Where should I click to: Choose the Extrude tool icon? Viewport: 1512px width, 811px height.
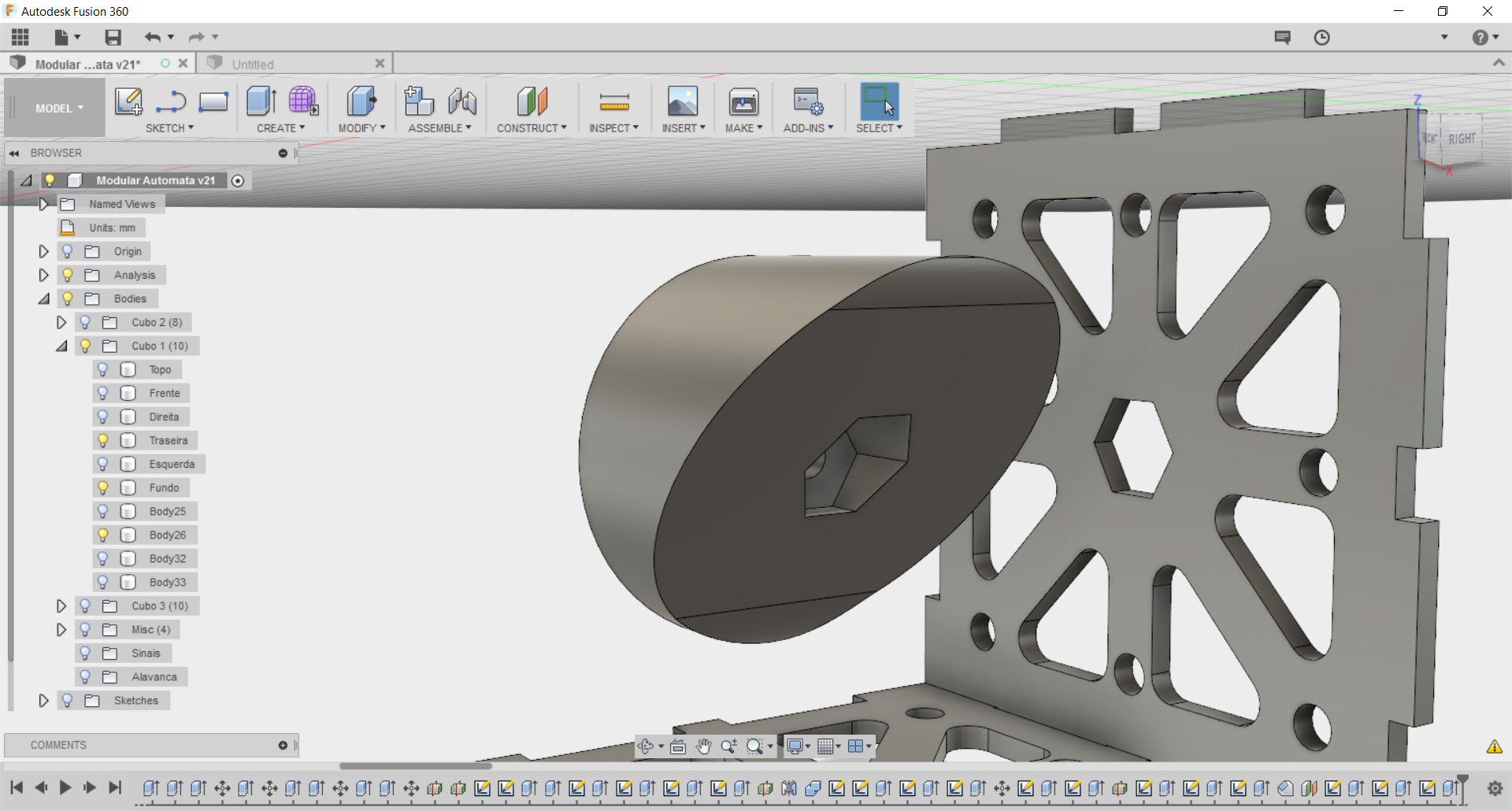click(x=261, y=102)
